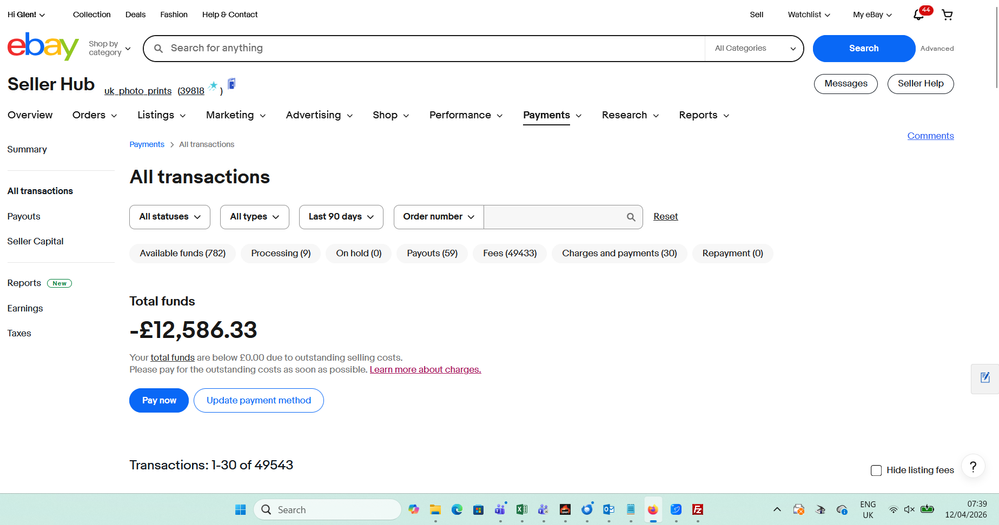Open the Last 90 days date dropdown
999x525 pixels.
[341, 217]
